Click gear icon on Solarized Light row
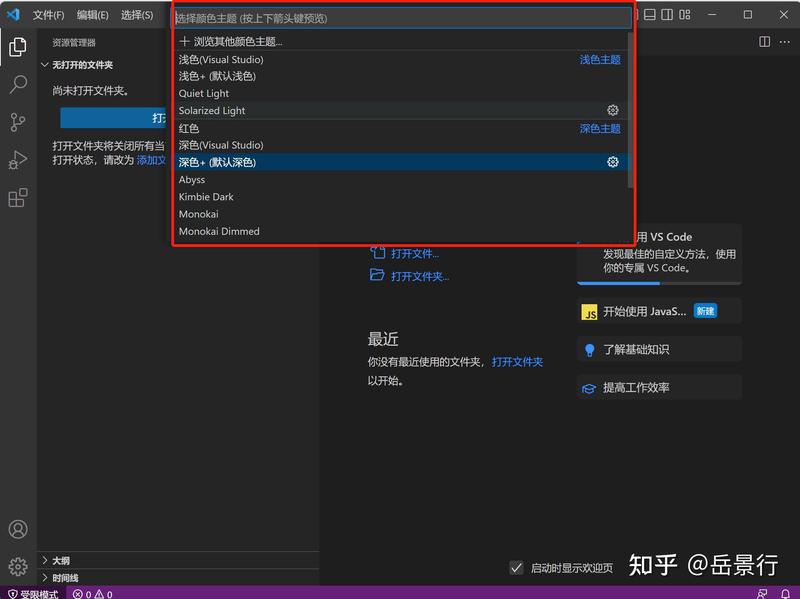Screen dimensions: 800x599 tap(613, 110)
